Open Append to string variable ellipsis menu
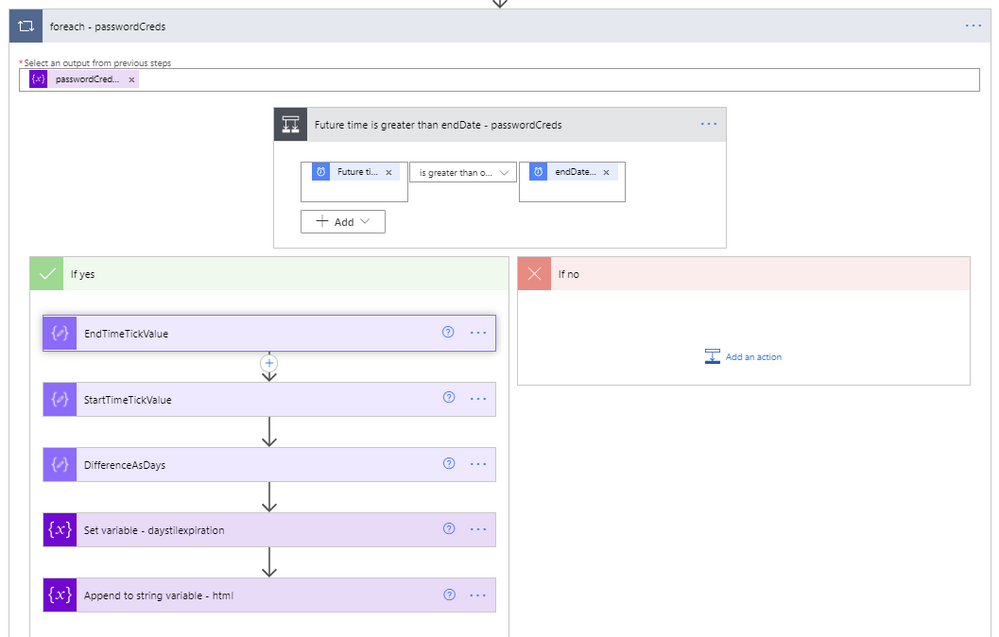The height and width of the screenshot is (637, 999). [x=478, y=596]
